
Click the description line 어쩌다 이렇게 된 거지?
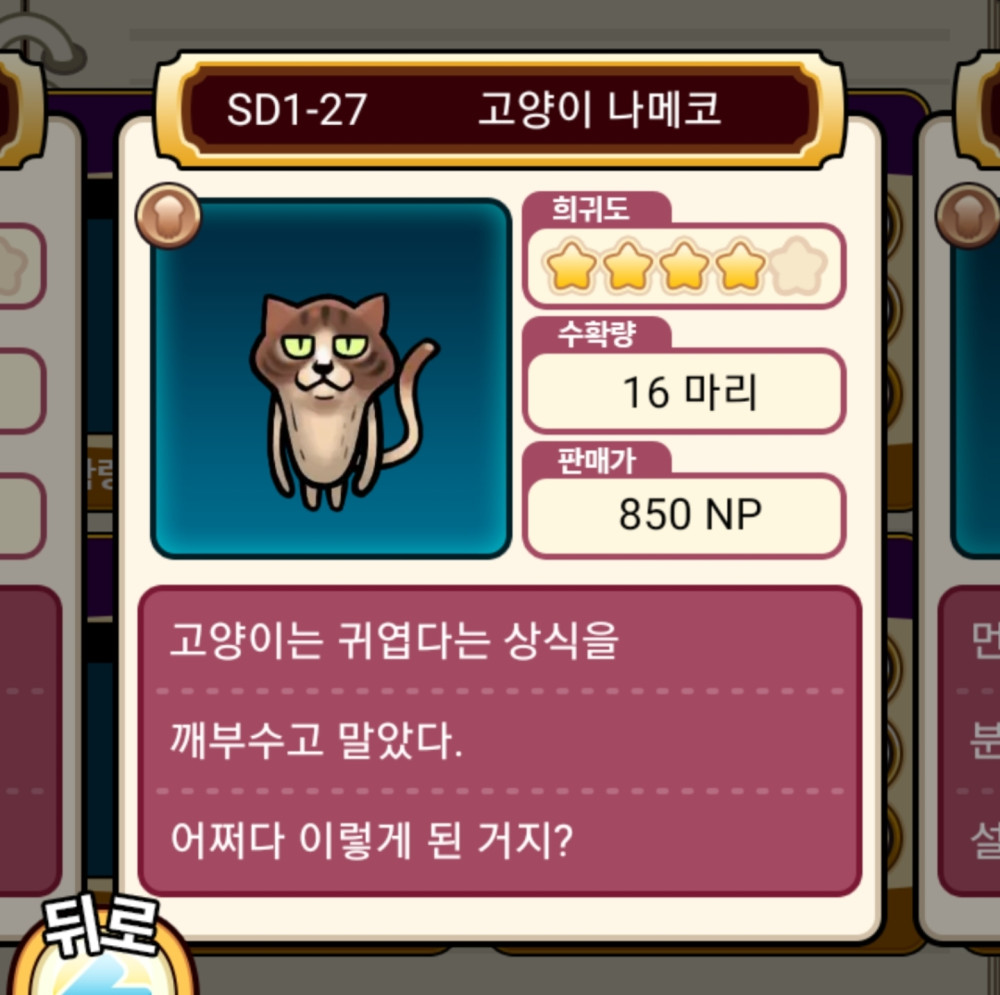(x=372, y=840)
